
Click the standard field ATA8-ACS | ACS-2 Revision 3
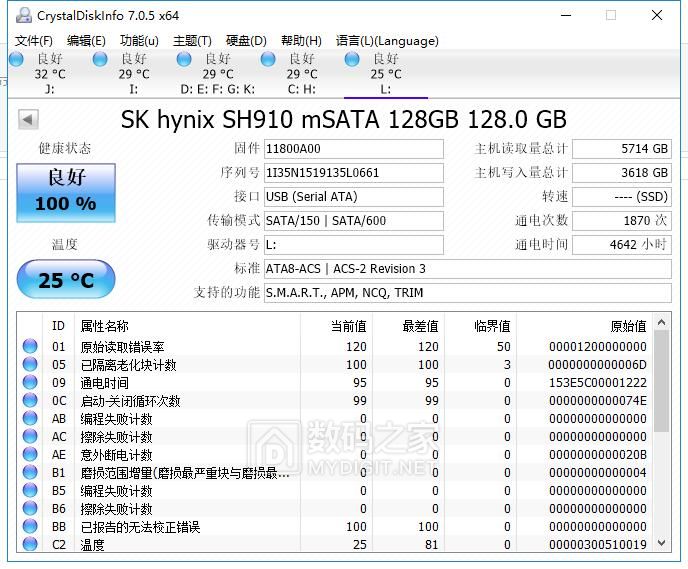click(x=468, y=268)
